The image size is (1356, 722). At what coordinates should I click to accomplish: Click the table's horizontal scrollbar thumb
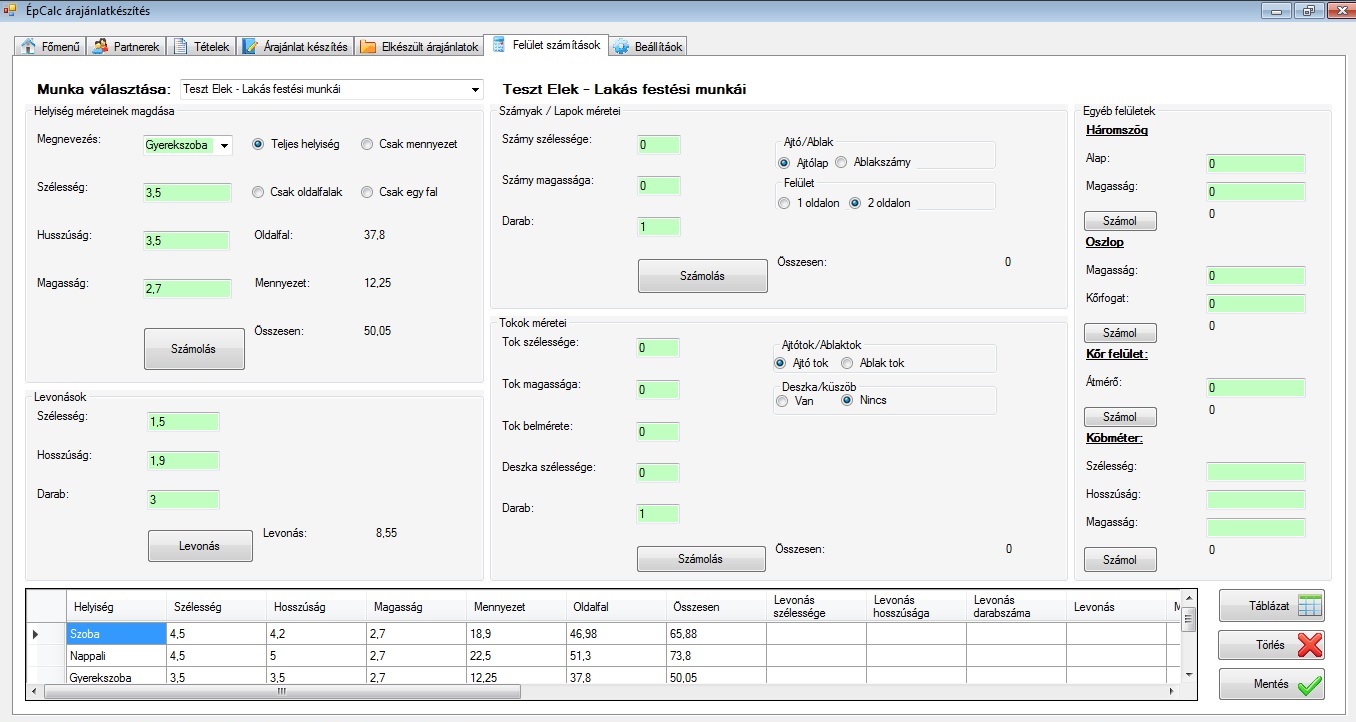[x=280, y=691]
